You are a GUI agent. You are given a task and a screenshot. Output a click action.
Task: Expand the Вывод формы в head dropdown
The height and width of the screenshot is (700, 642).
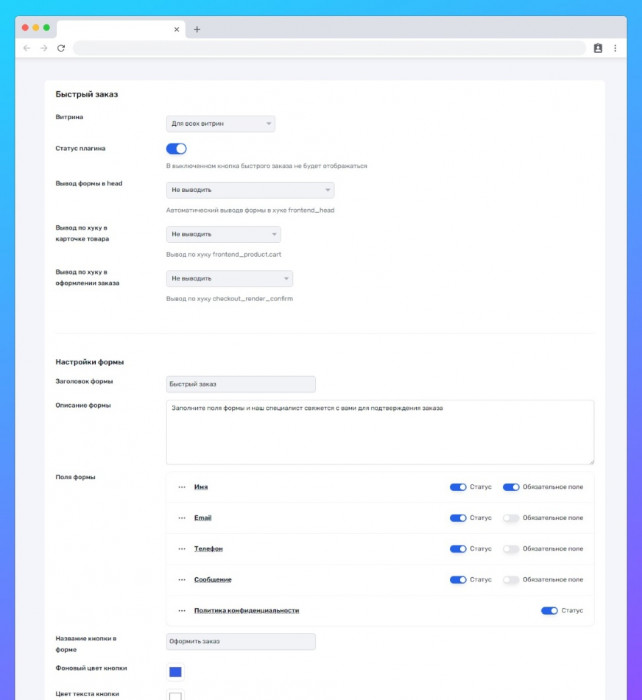point(250,190)
